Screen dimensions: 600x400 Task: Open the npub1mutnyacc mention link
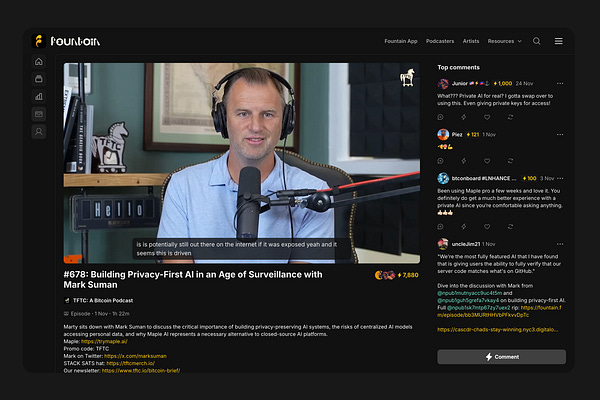pos(470,293)
